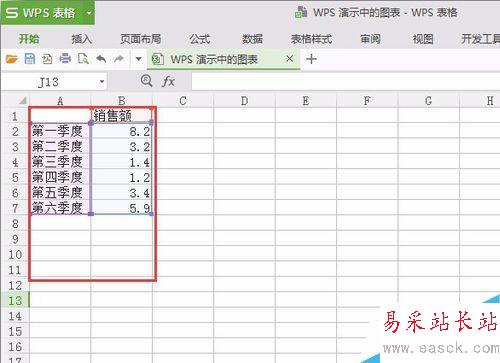Switch to the 开始 ribbon tab
This screenshot has height=363, width=500.
point(29,39)
